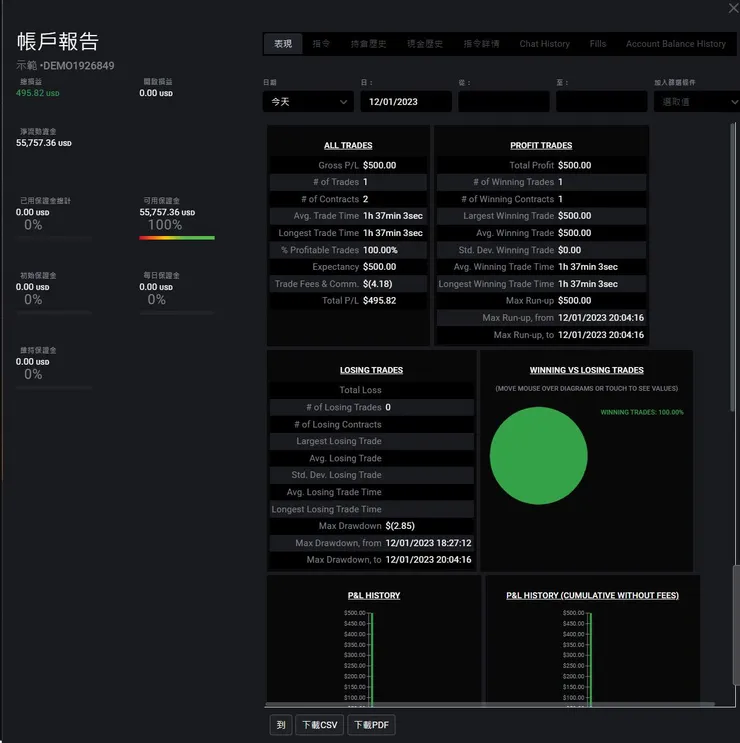Click the green winning trades pie chart
The width and height of the screenshot is (740, 743).
pyautogui.click(x=538, y=455)
